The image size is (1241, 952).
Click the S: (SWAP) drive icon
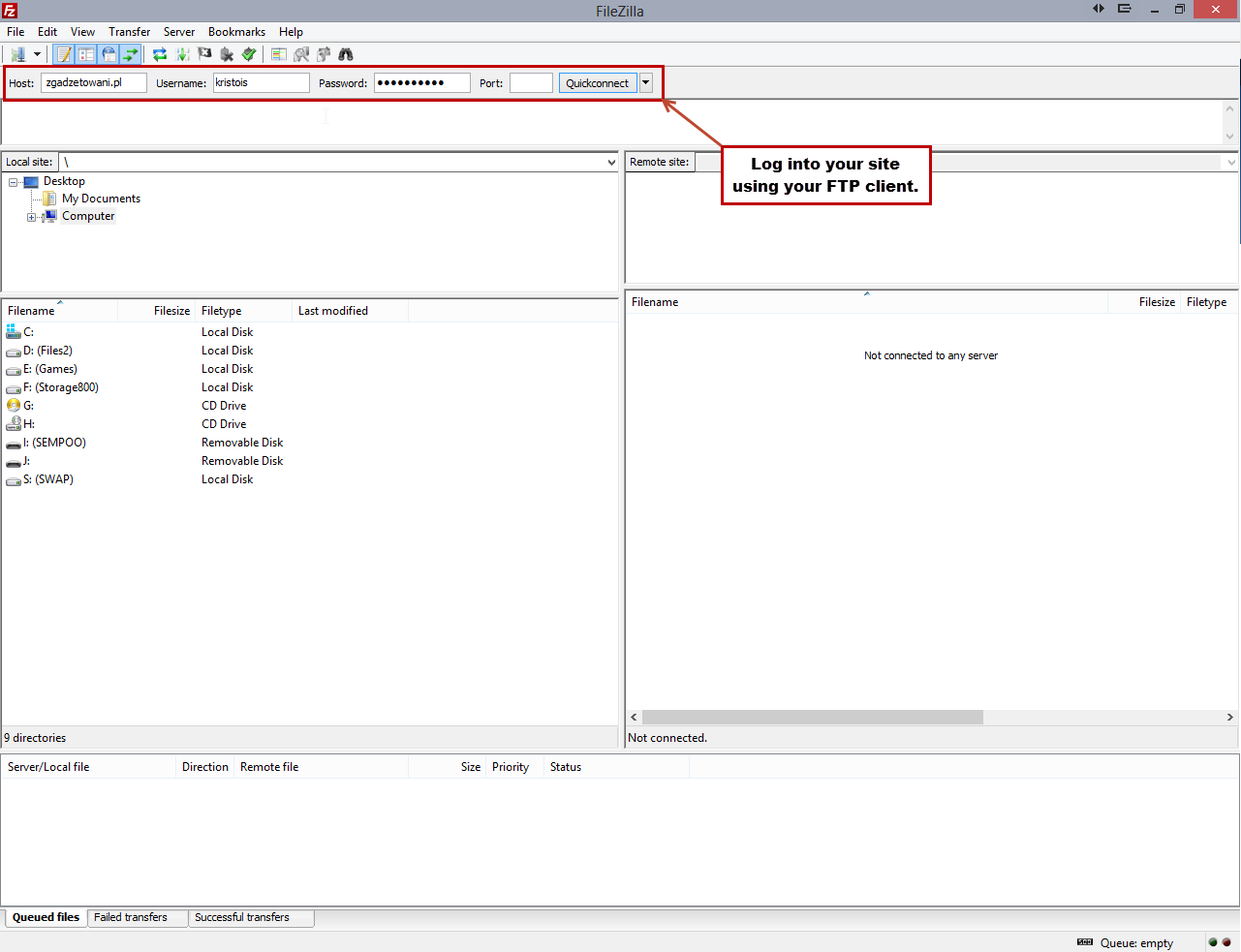coord(14,479)
